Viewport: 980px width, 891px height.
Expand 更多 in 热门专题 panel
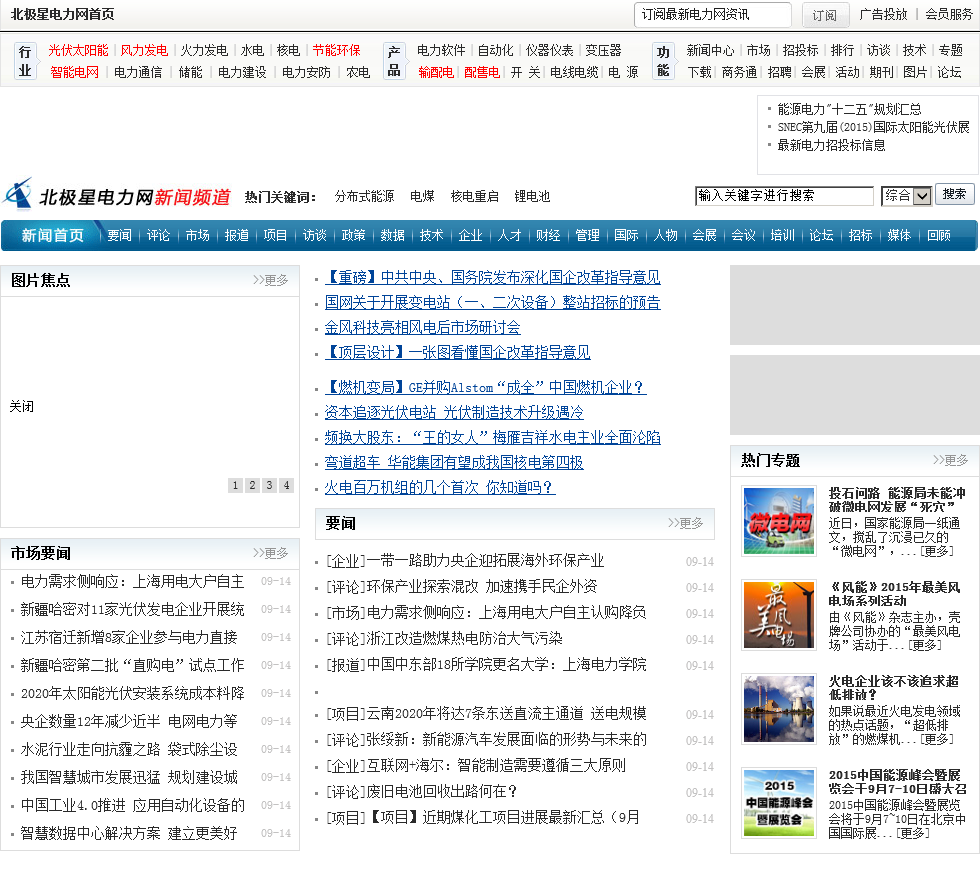(x=951, y=460)
